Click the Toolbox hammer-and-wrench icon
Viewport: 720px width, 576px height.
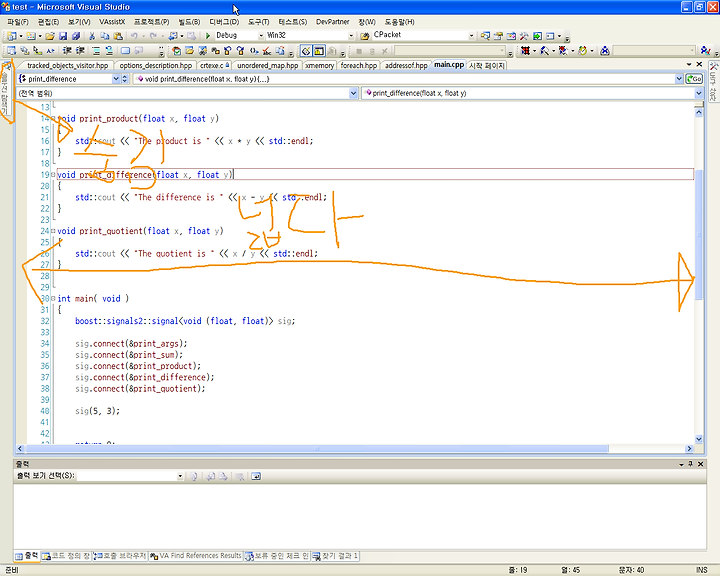tap(524, 36)
